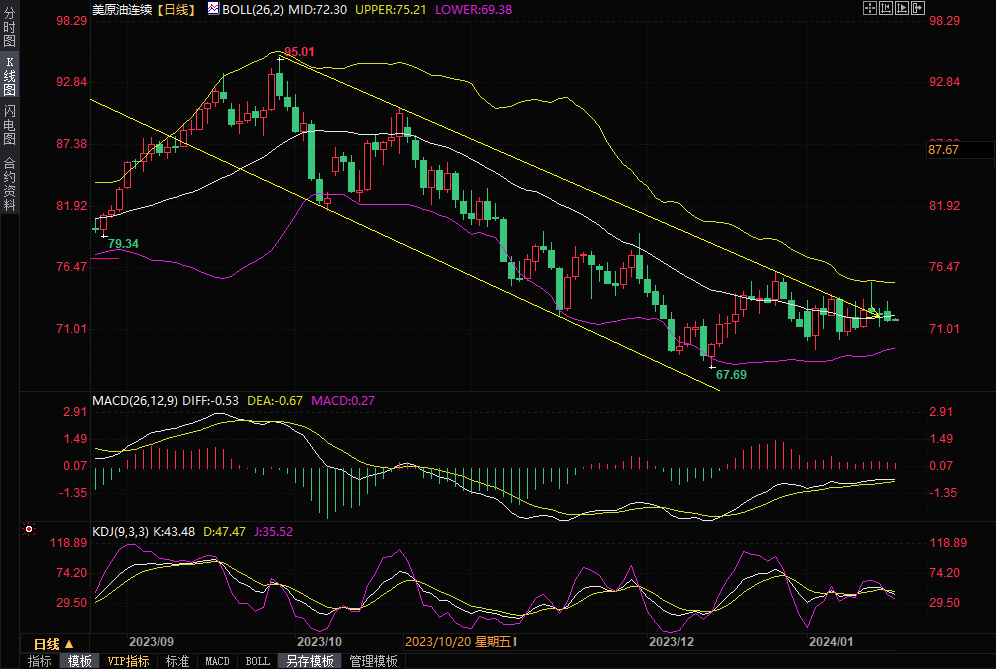Apply the BOLL template button
The image size is (996, 669).
coord(257,661)
